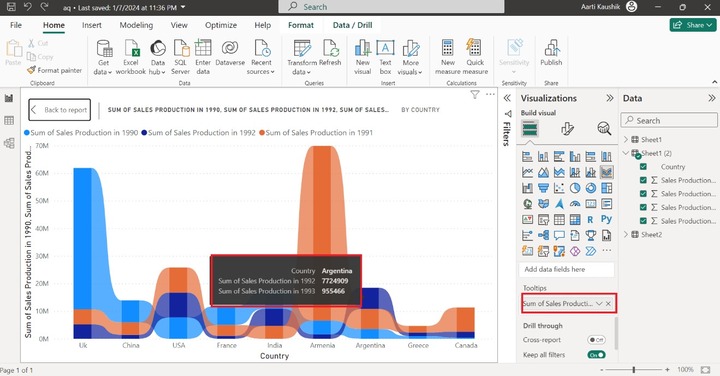This screenshot has width=720, height=376.
Task: Switch to Model view in left sidebar
Action: tap(9, 143)
